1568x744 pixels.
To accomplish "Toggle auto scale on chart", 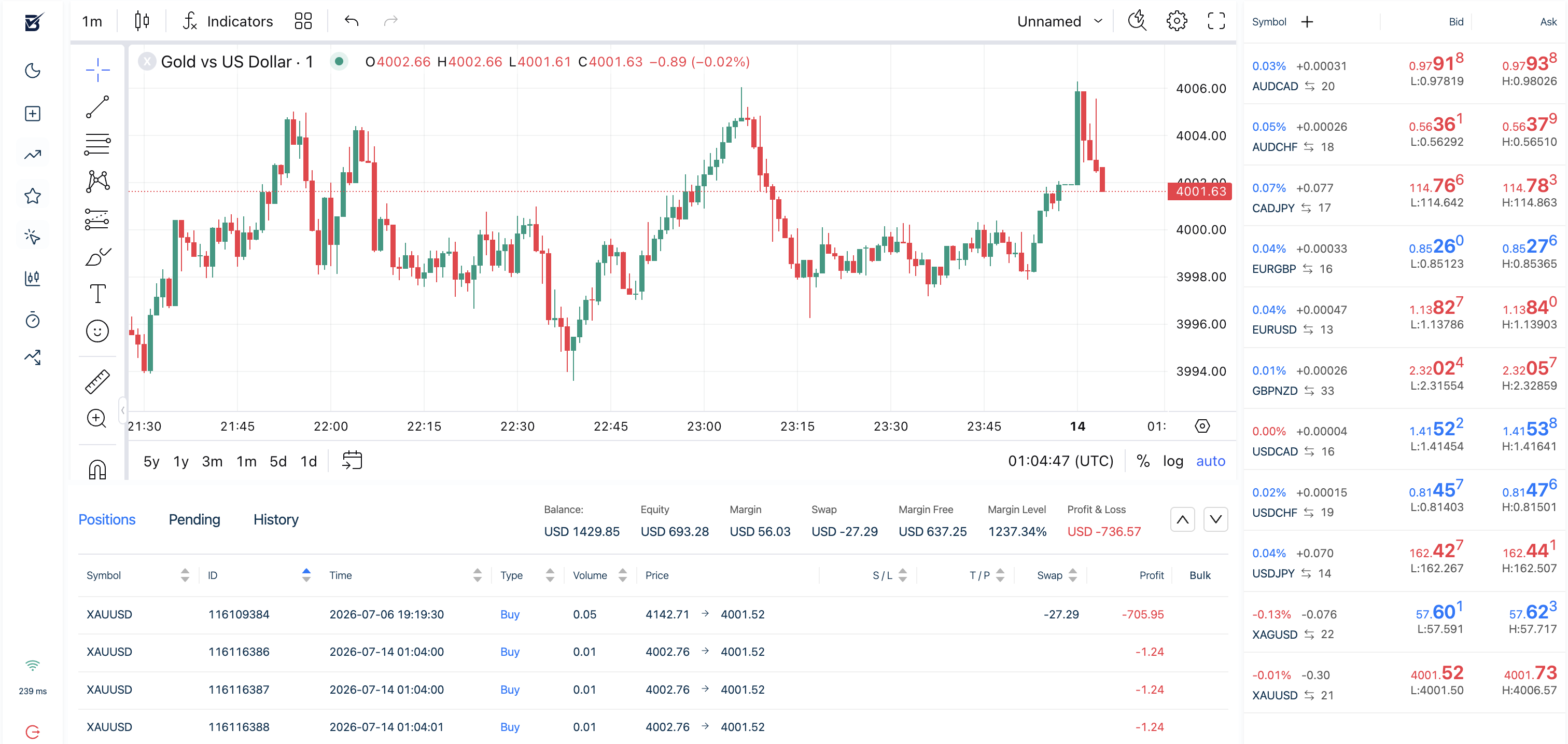I will coord(1211,461).
